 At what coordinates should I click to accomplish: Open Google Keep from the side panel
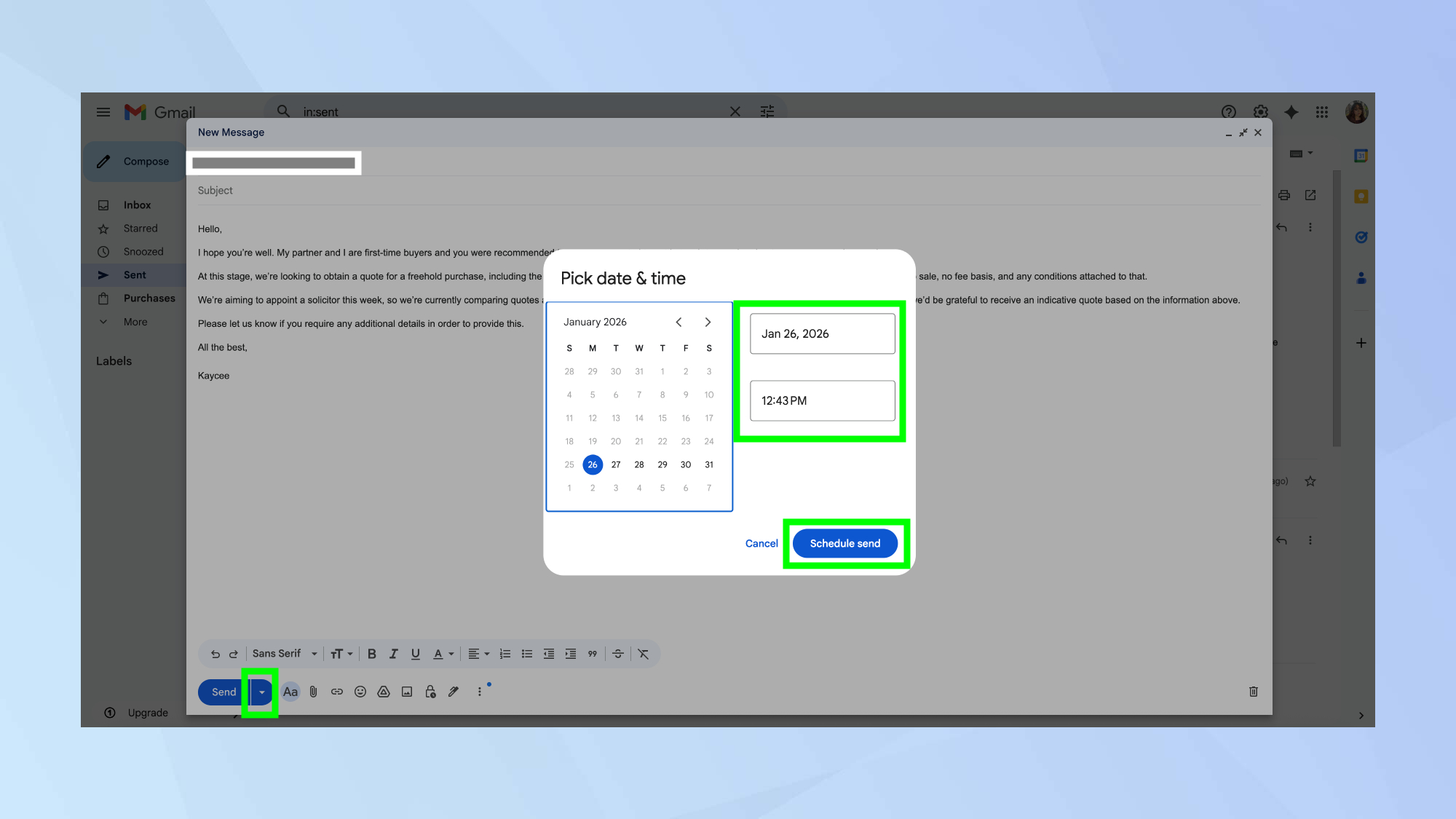tap(1360, 195)
